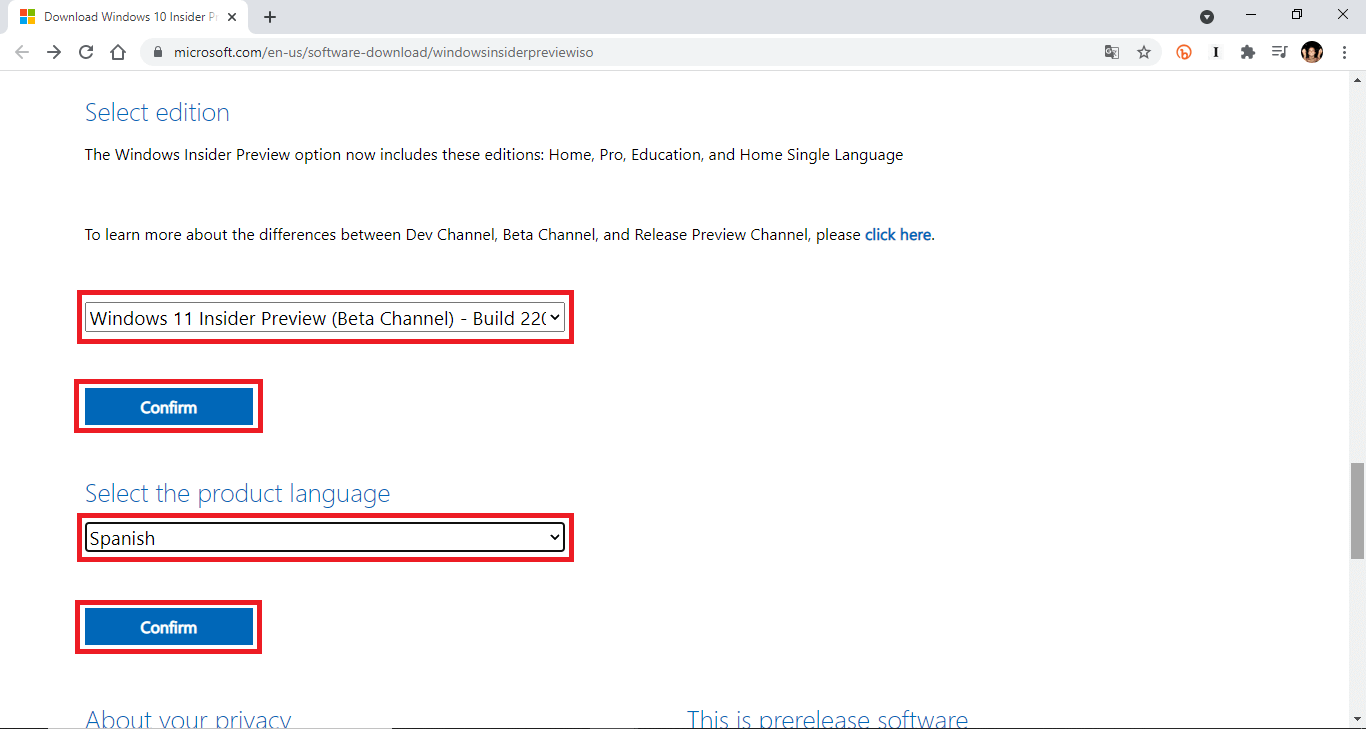This screenshot has height=729, width=1366.
Task: Open the Windows 11 Insider Preview edition dropdown
Action: pyautogui.click(x=325, y=318)
